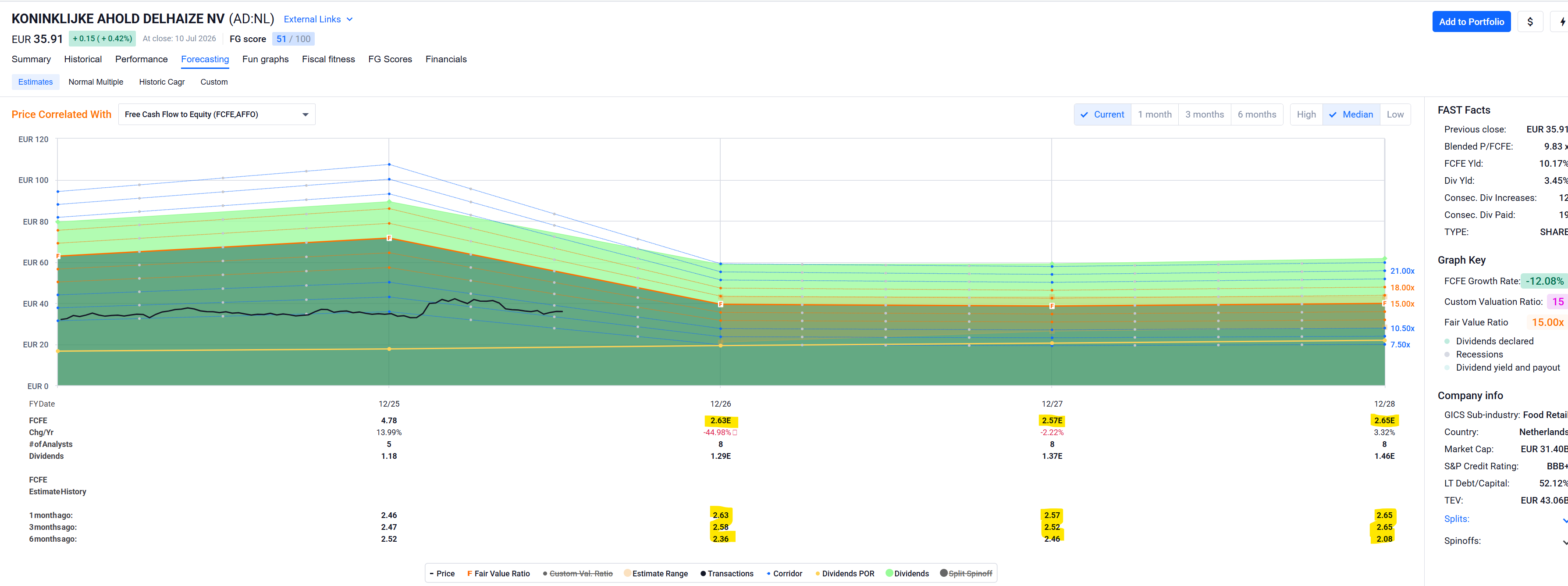Select the 3 months estimate period
Screen dimensions: 1568x586
(1204, 114)
